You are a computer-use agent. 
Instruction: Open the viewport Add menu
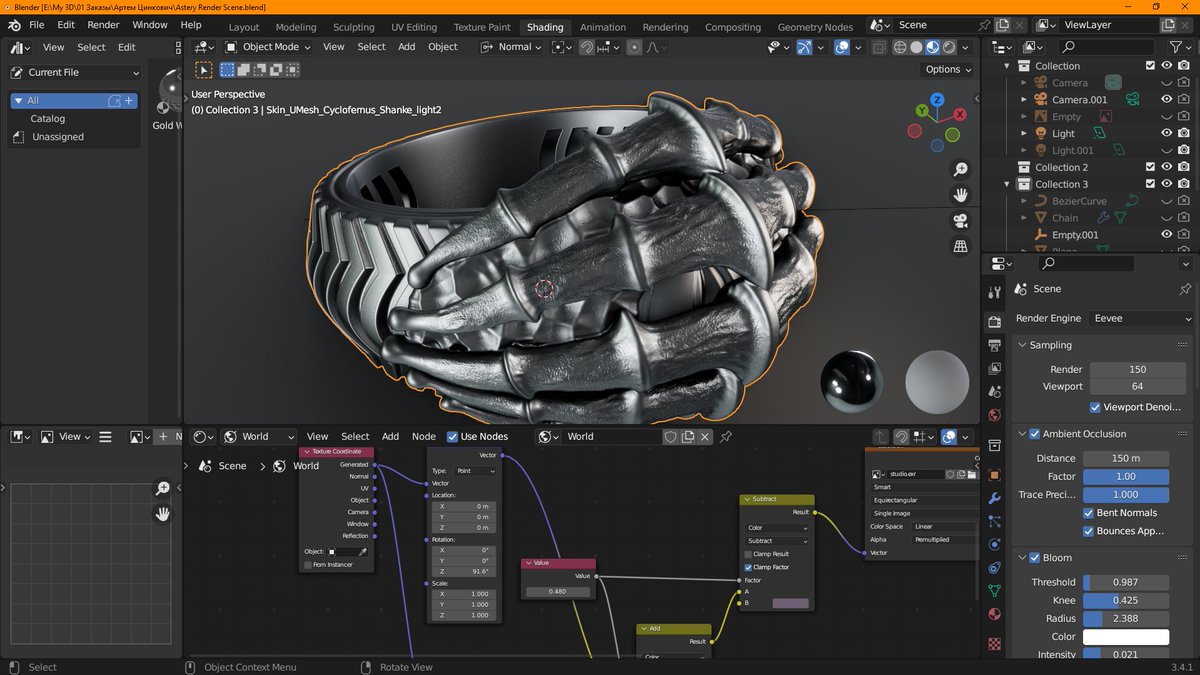tap(407, 47)
